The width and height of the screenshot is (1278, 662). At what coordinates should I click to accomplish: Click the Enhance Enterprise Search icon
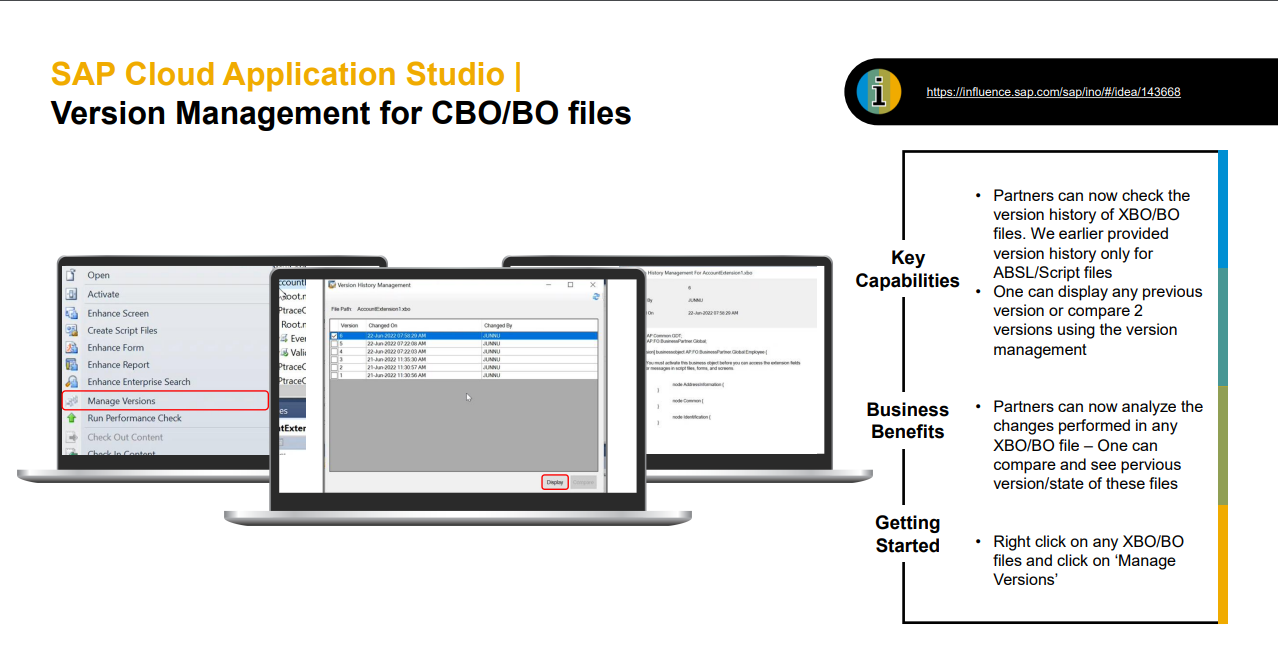[71, 382]
